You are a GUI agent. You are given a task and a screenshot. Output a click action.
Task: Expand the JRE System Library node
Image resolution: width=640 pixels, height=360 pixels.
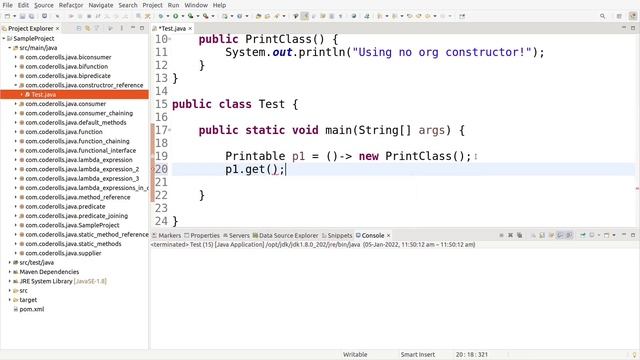10,281
